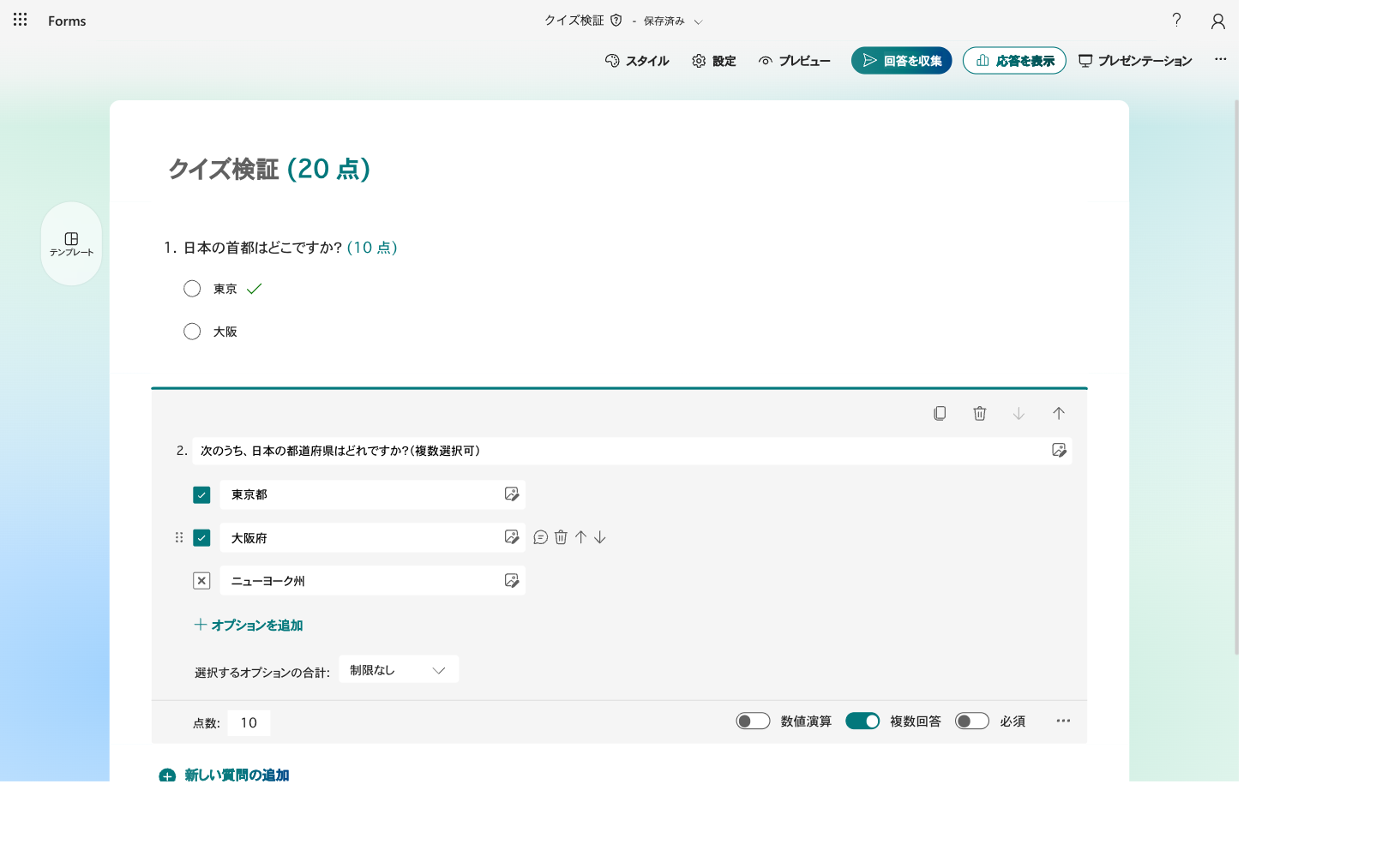
Task: Move 大阪府 option down
Action: tap(600, 537)
